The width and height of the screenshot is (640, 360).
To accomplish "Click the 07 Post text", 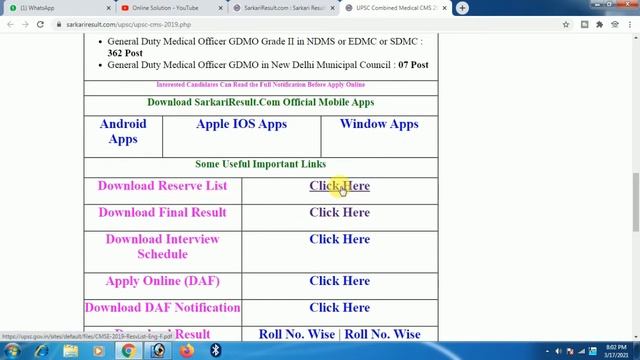I will point(413,65).
